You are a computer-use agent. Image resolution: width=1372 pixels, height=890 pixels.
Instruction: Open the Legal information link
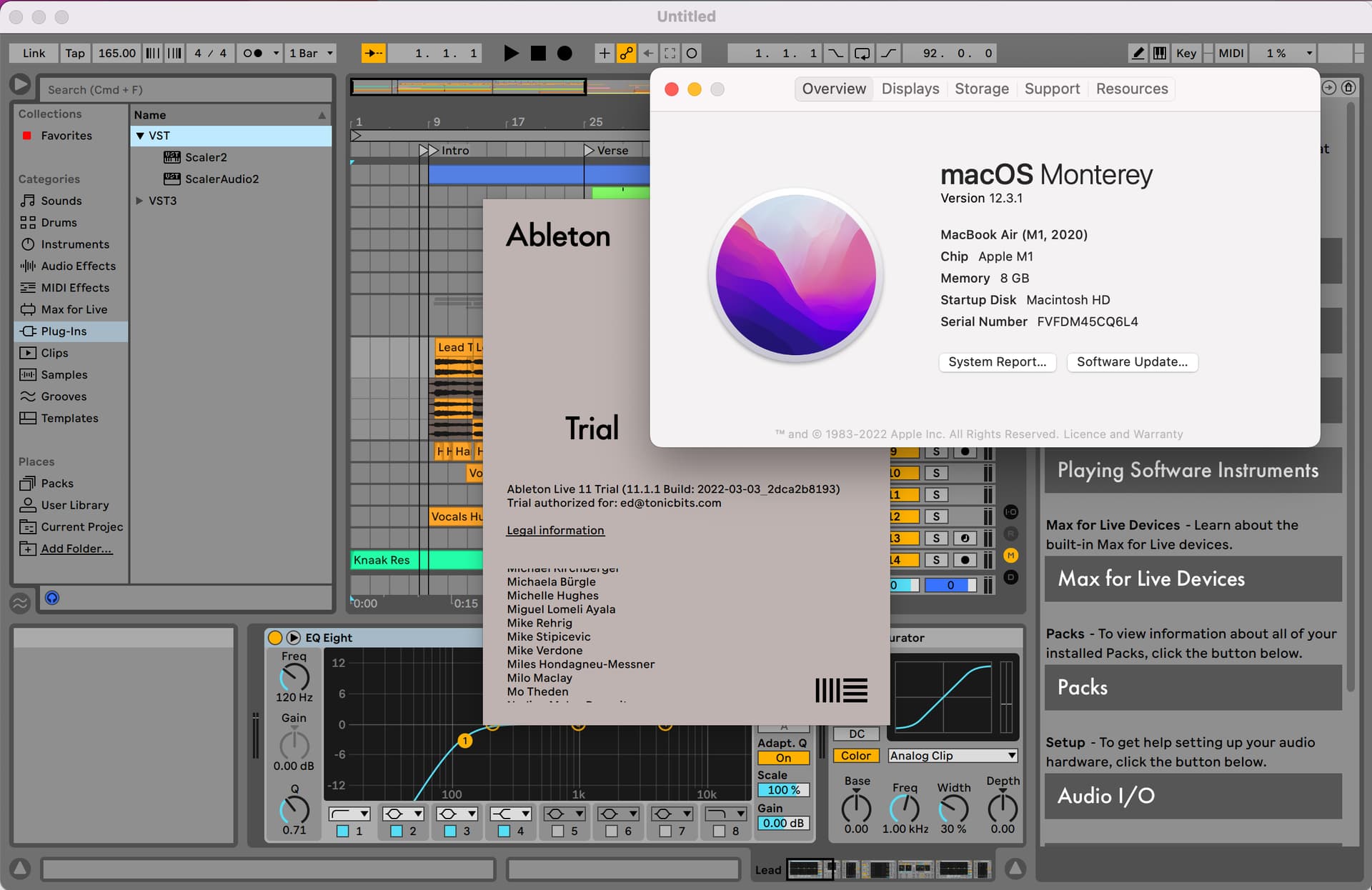[555, 530]
